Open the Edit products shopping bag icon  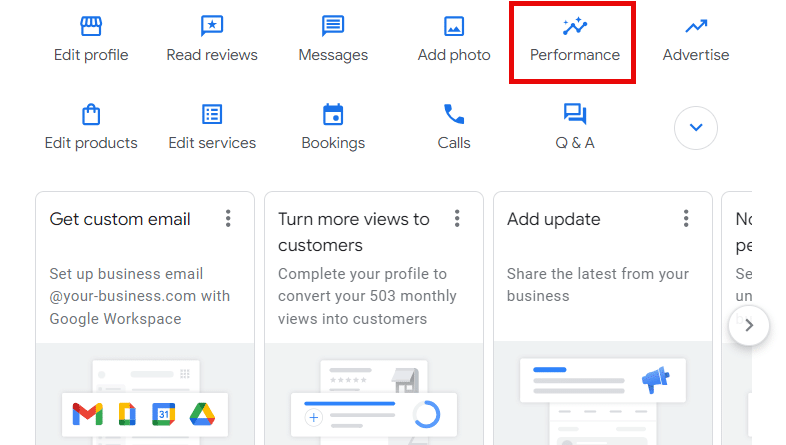click(x=91, y=114)
